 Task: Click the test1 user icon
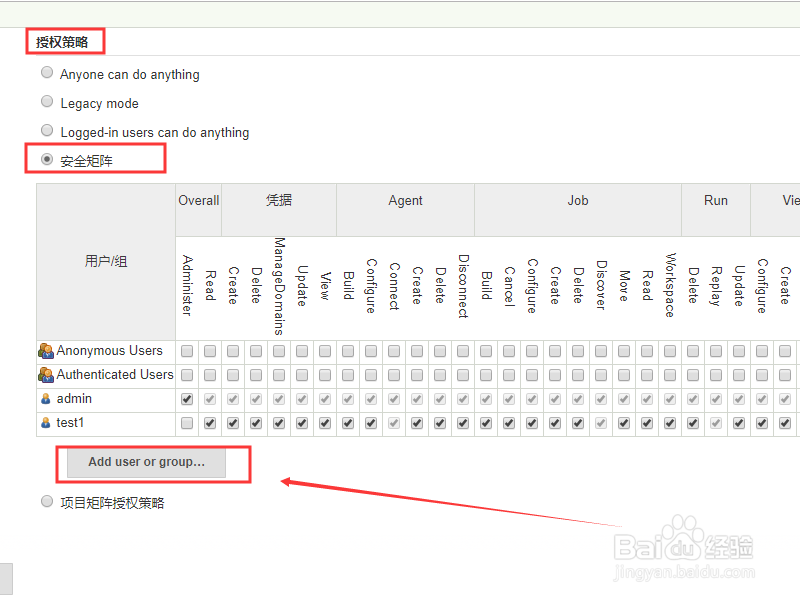[x=45, y=423]
